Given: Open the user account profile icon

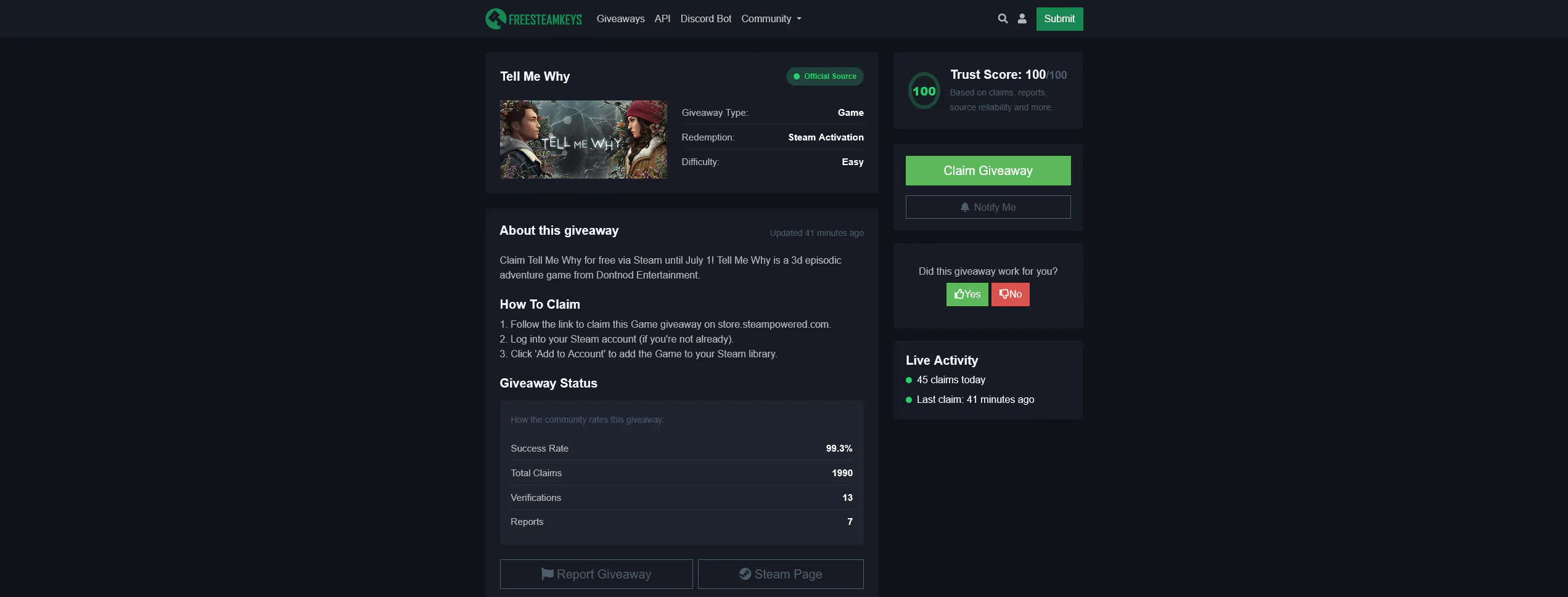Looking at the screenshot, I should click(x=1022, y=19).
